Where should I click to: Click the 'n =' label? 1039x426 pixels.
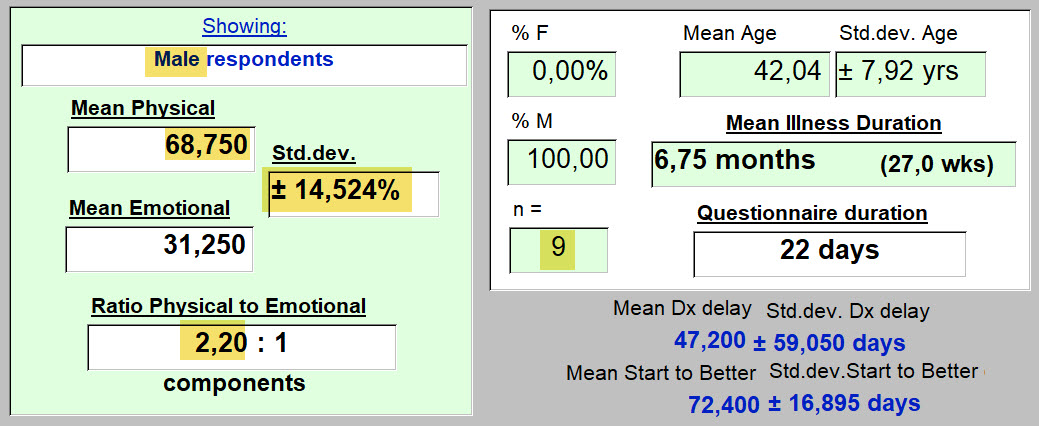[527, 209]
